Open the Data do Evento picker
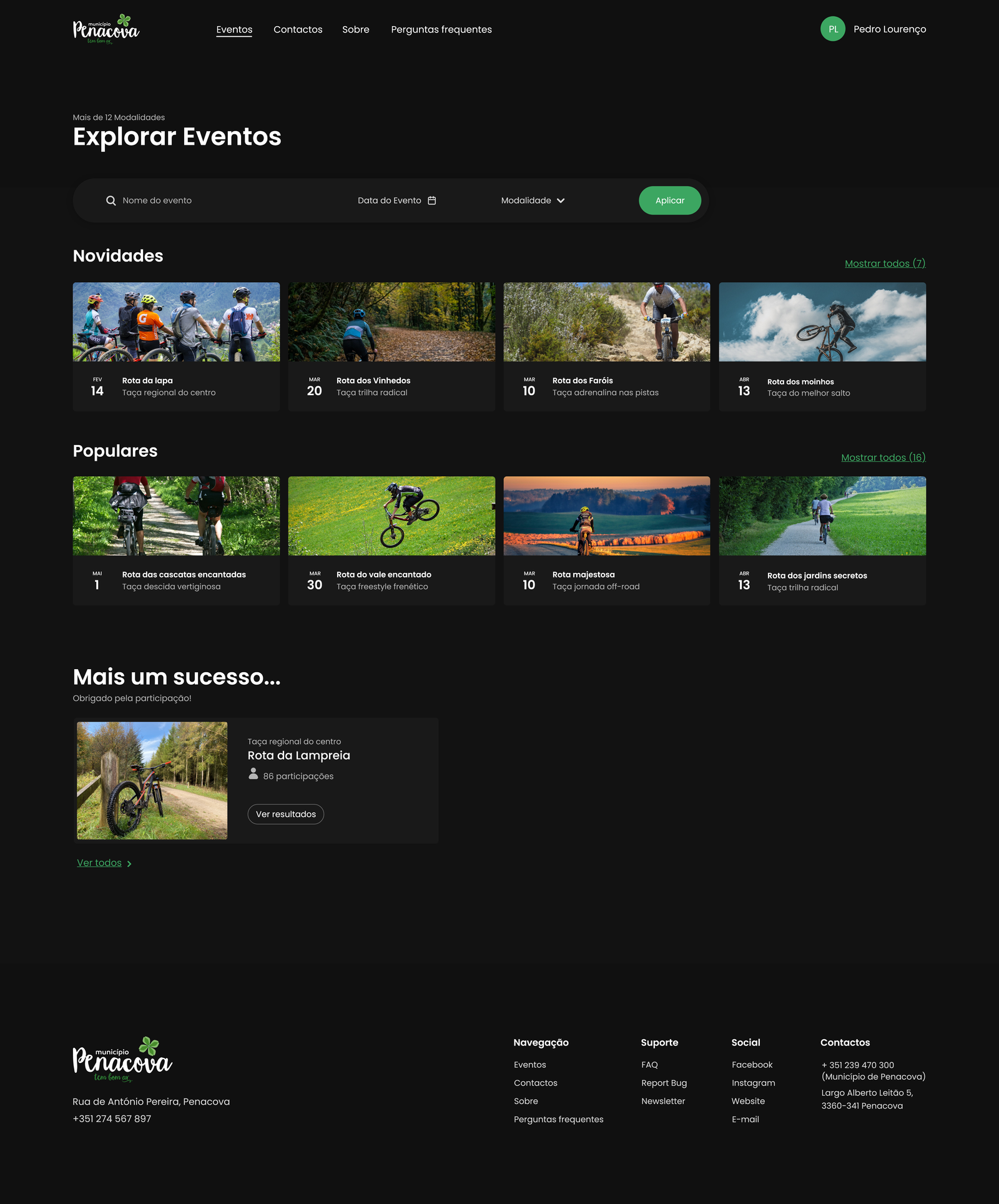Image resolution: width=999 pixels, height=1204 pixels. point(390,200)
